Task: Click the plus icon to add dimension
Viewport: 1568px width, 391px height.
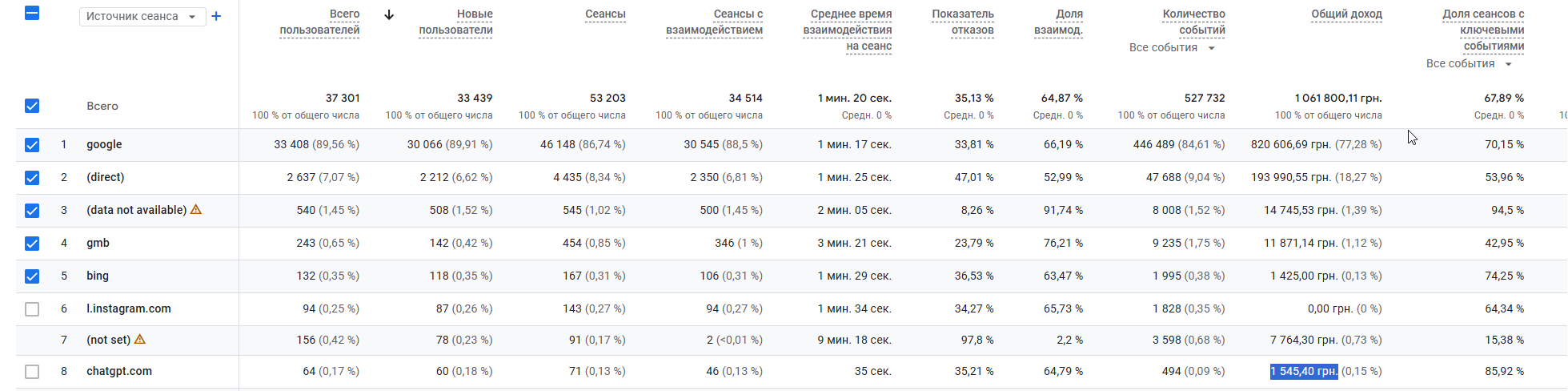Action: click(x=216, y=17)
